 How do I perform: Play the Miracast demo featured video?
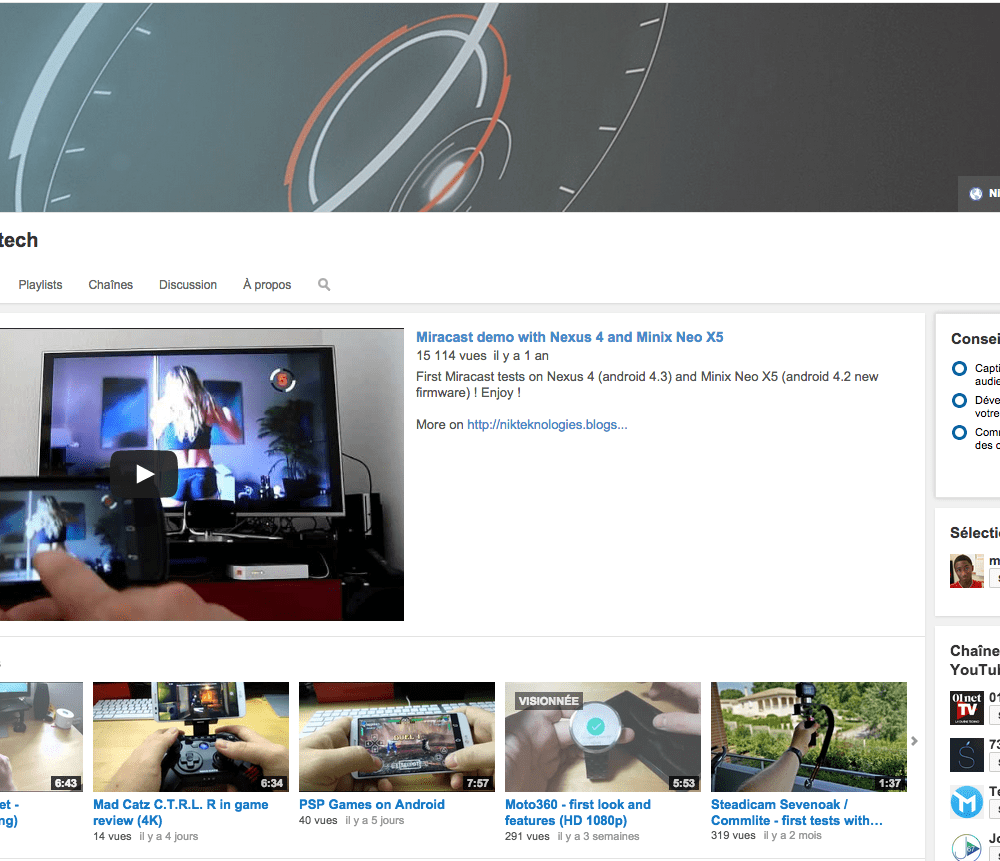tap(144, 474)
